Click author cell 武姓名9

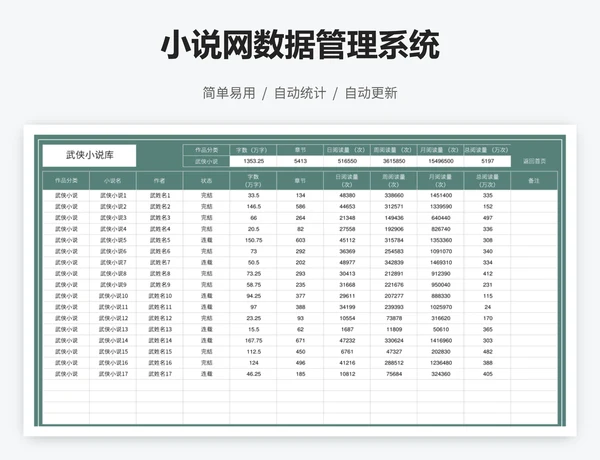pyautogui.click(x=160, y=285)
